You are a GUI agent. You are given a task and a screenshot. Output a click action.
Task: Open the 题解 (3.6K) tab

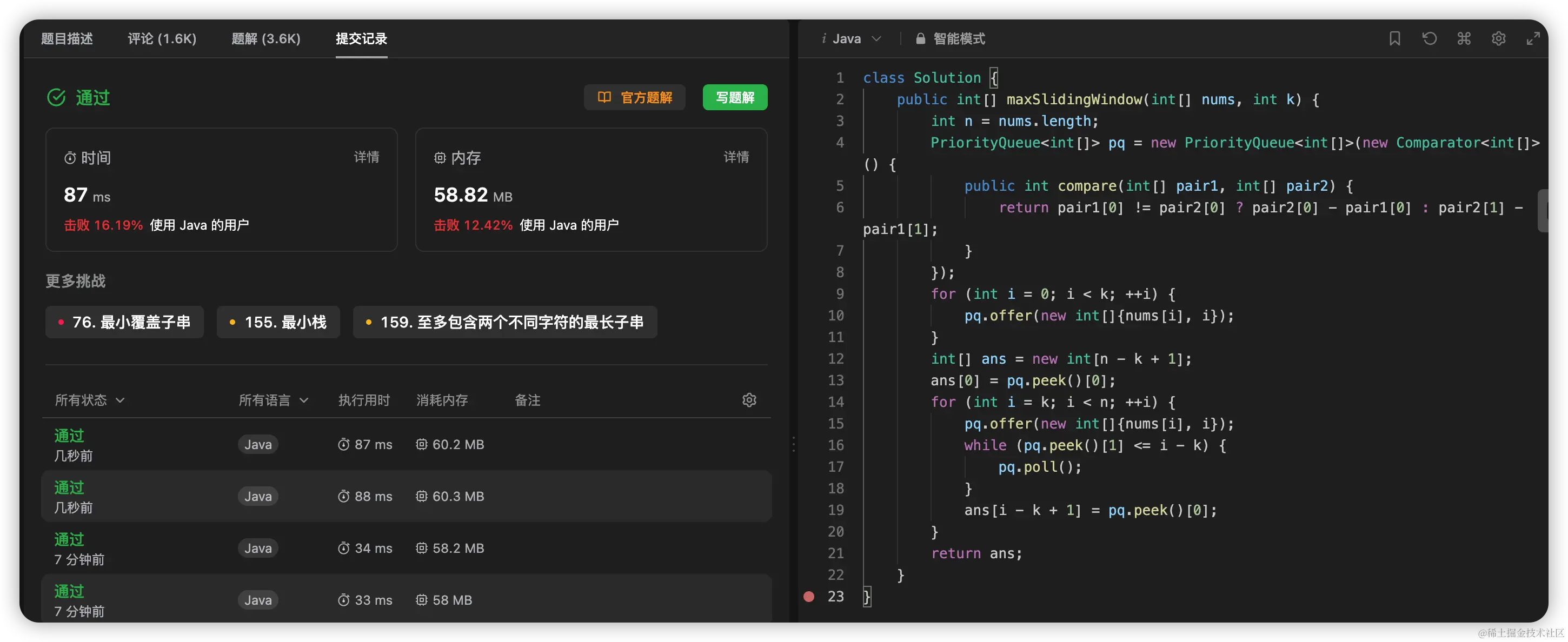point(266,39)
